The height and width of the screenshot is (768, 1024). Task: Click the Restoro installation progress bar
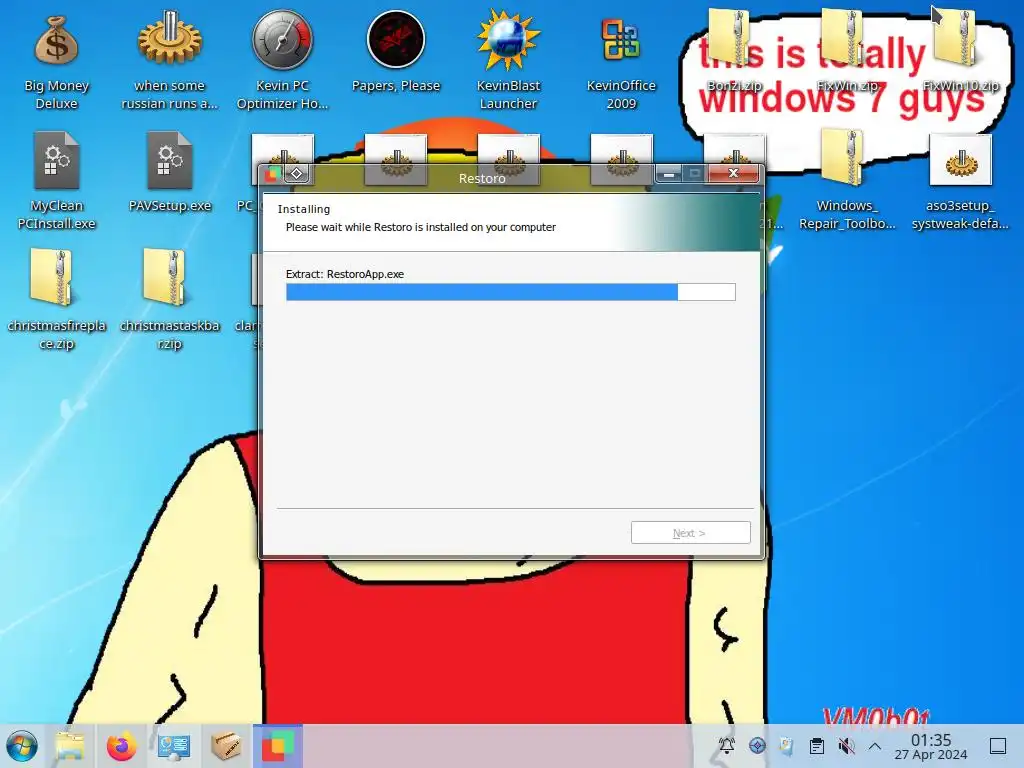[511, 292]
